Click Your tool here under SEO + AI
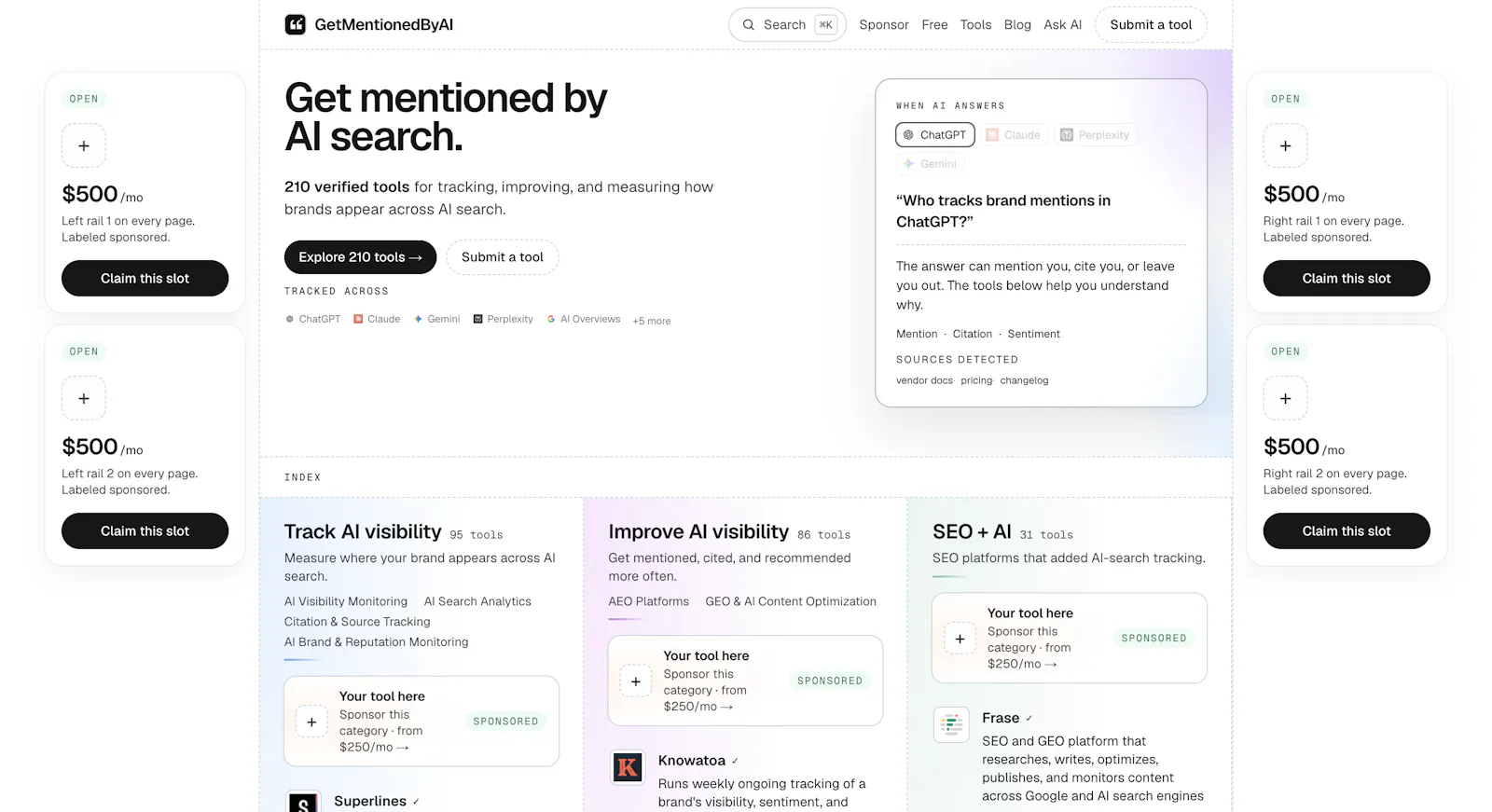1492x812 pixels. (1030, 613)
